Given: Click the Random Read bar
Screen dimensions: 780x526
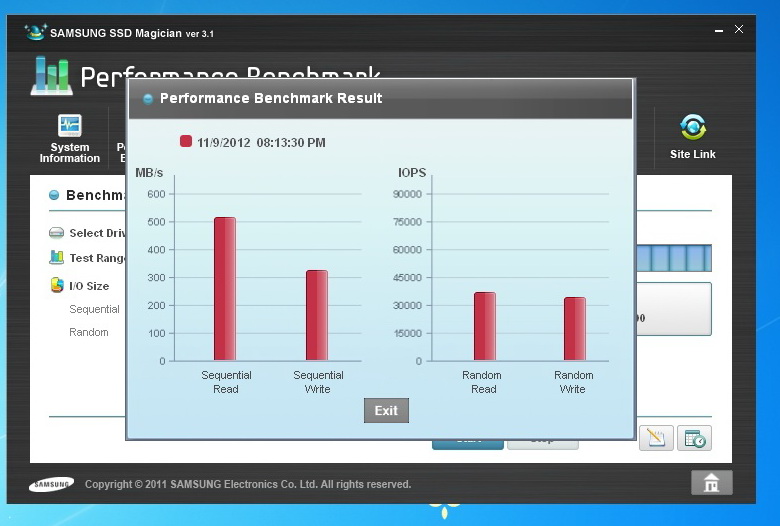Looking at the screenshot, I should click(485, 326).
